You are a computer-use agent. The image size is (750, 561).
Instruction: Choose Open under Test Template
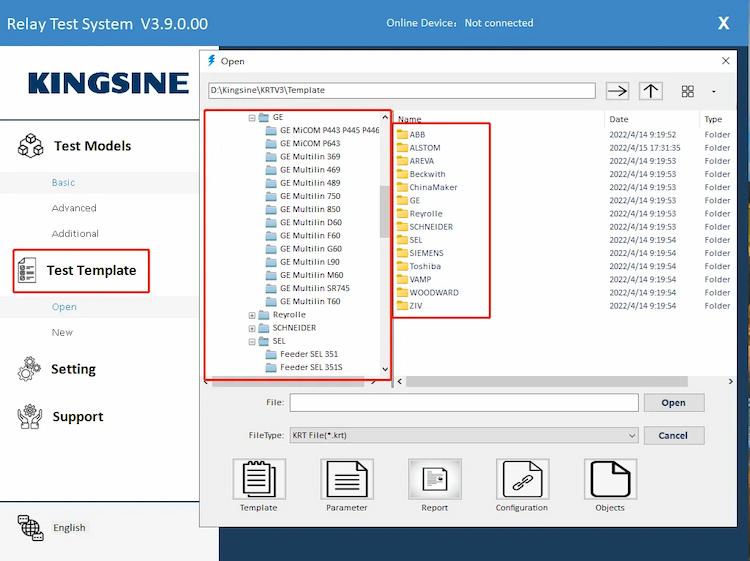click(x=64, y=307)
